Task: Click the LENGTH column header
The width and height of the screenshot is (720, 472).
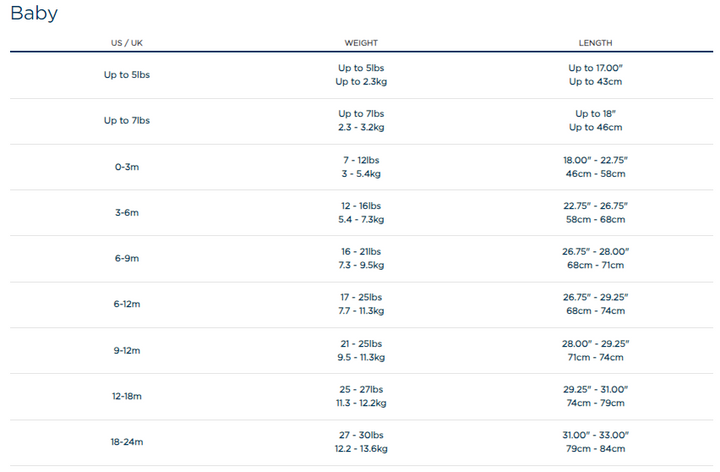Action: (x=595, y=43)
